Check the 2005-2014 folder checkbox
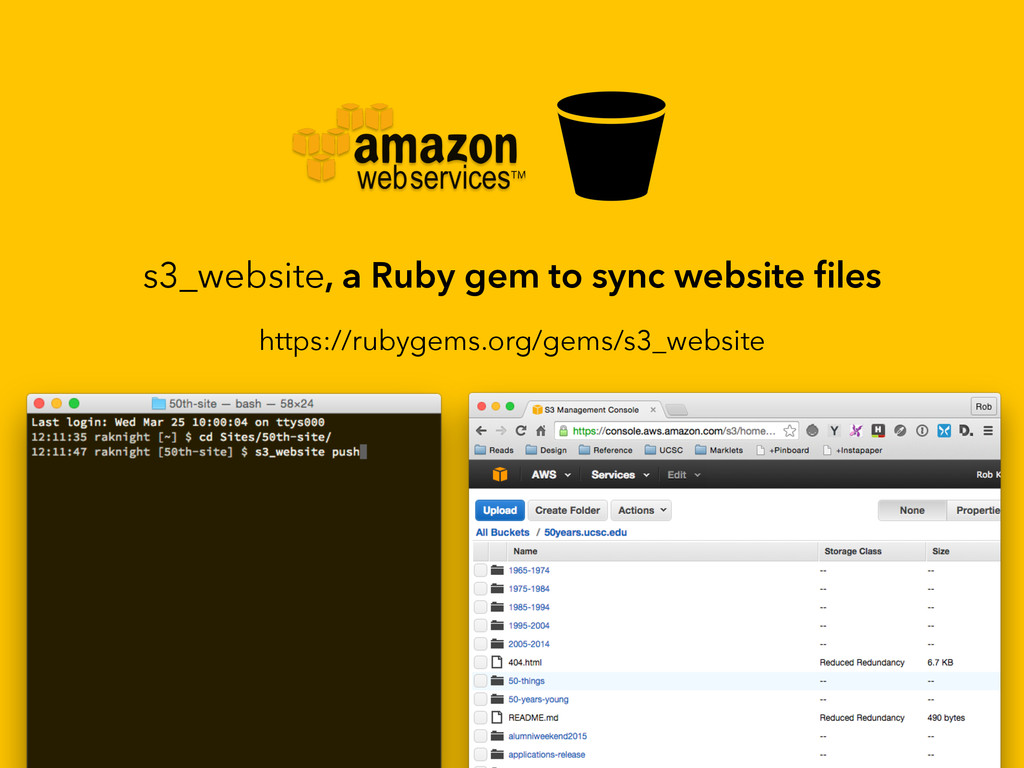This screenshot has height=768, width=1024. (x=481, y=644)
